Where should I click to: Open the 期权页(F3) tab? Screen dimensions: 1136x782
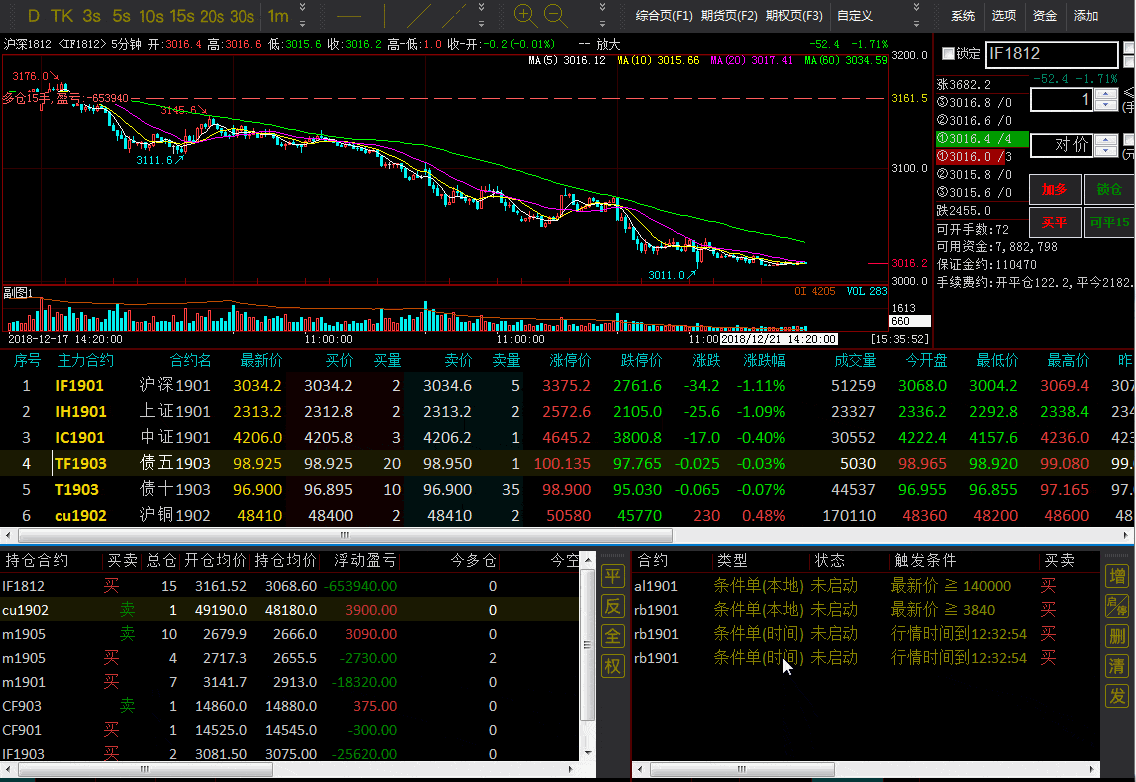(794, 16)
